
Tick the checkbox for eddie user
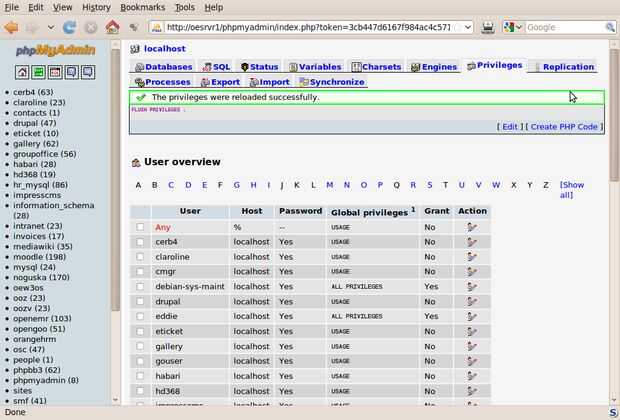pos(140,316)
